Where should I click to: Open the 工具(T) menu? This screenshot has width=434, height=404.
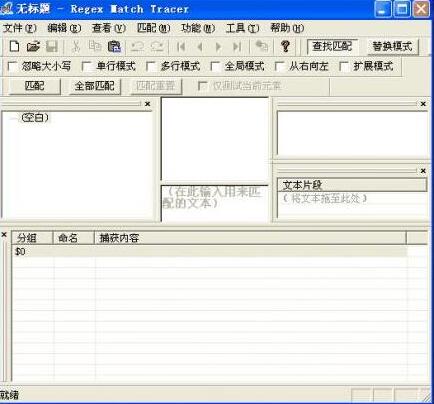tap(242, 28)
